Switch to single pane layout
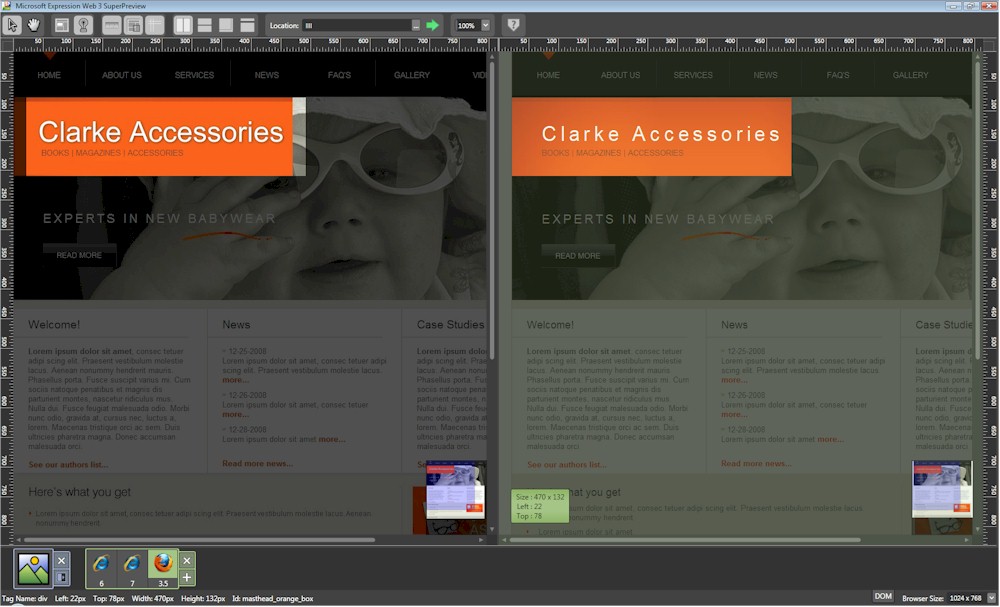This screenshot has height=607, width=1000. coord(247,26)
